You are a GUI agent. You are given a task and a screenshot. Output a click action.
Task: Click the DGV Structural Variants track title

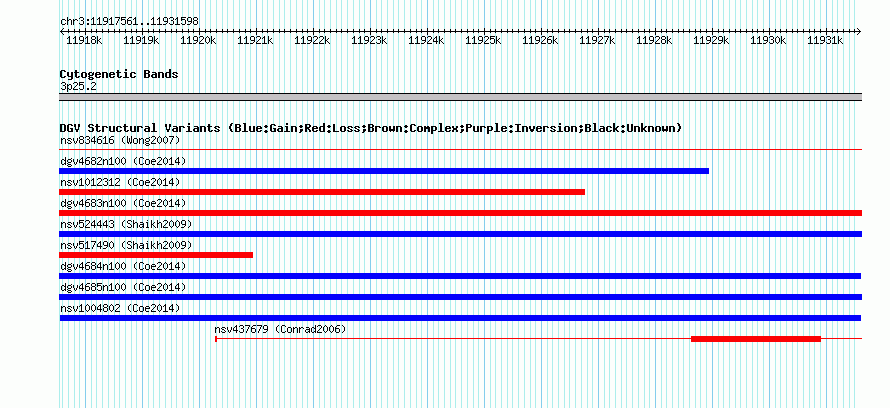pyautogui.click(x=371, y=128)
